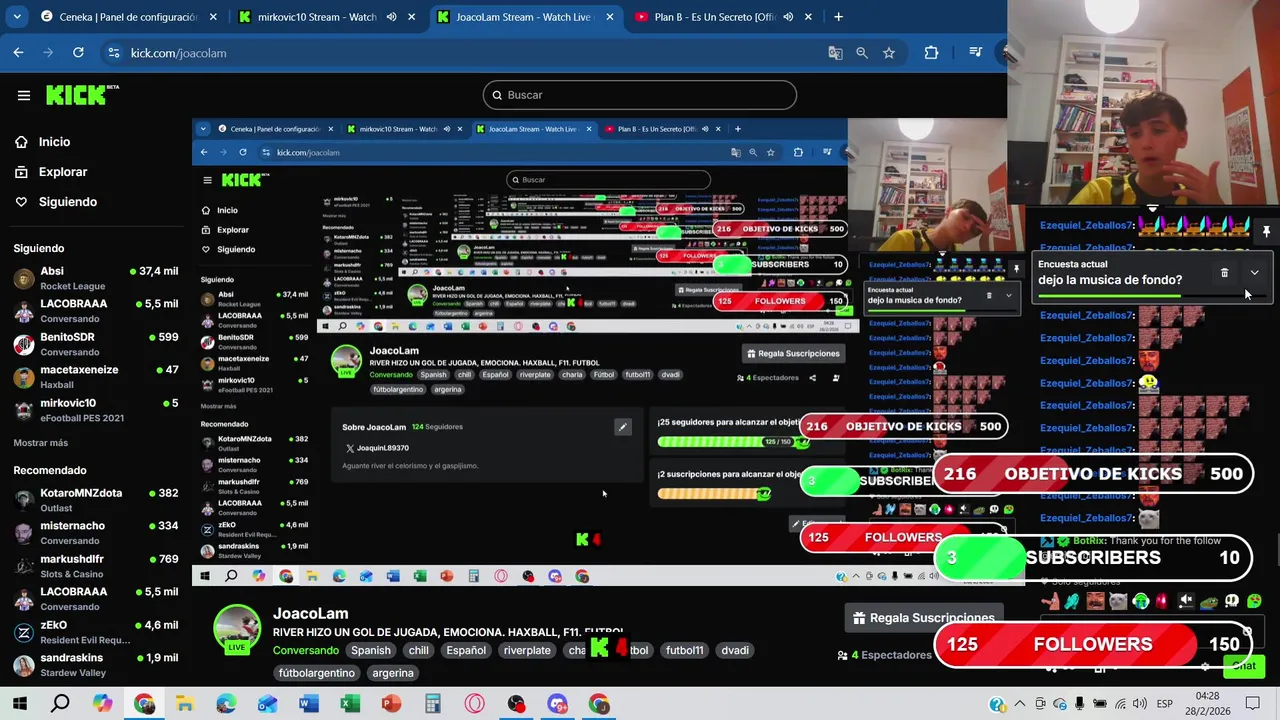Screen dimensions: 1280x720
Task: Open the Kick hamburger sidebar menu
Action: pos(24,95)
